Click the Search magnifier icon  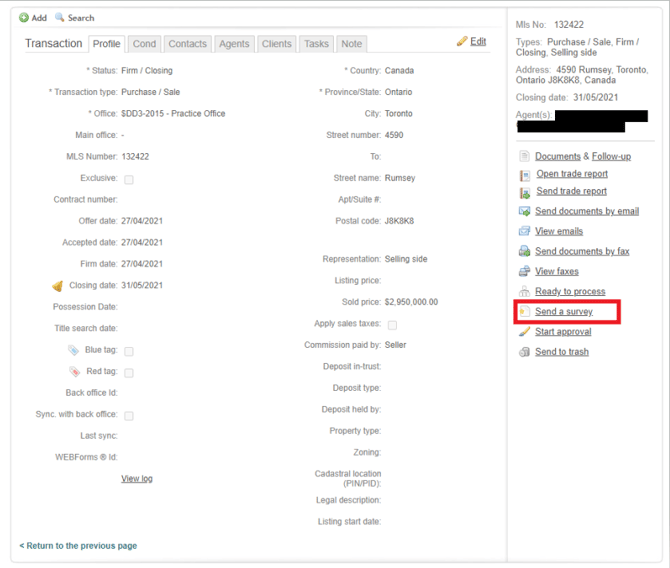tap(59, 18)
